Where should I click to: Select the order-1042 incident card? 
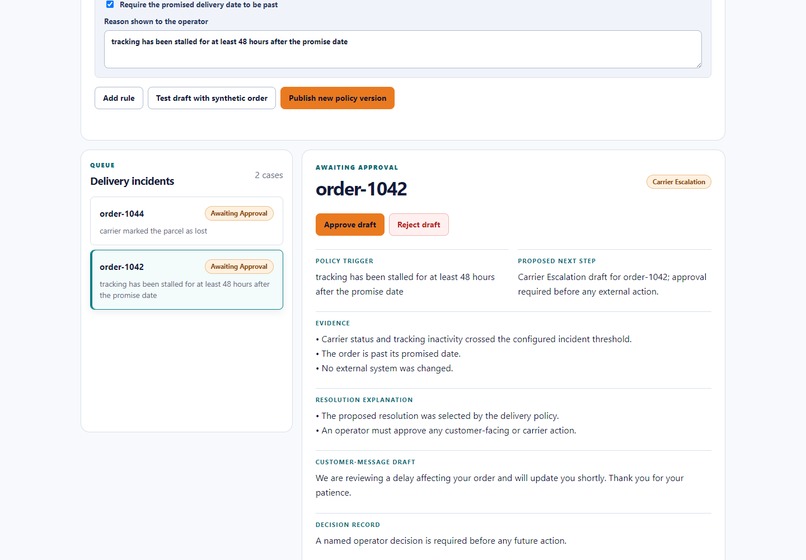click(187, 280)
